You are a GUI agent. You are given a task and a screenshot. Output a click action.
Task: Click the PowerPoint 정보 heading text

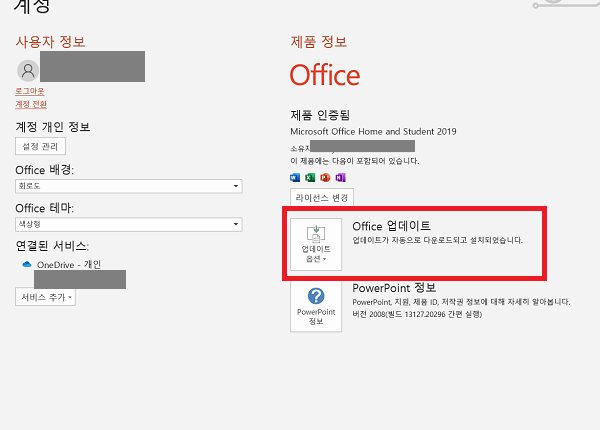point(394,288)
